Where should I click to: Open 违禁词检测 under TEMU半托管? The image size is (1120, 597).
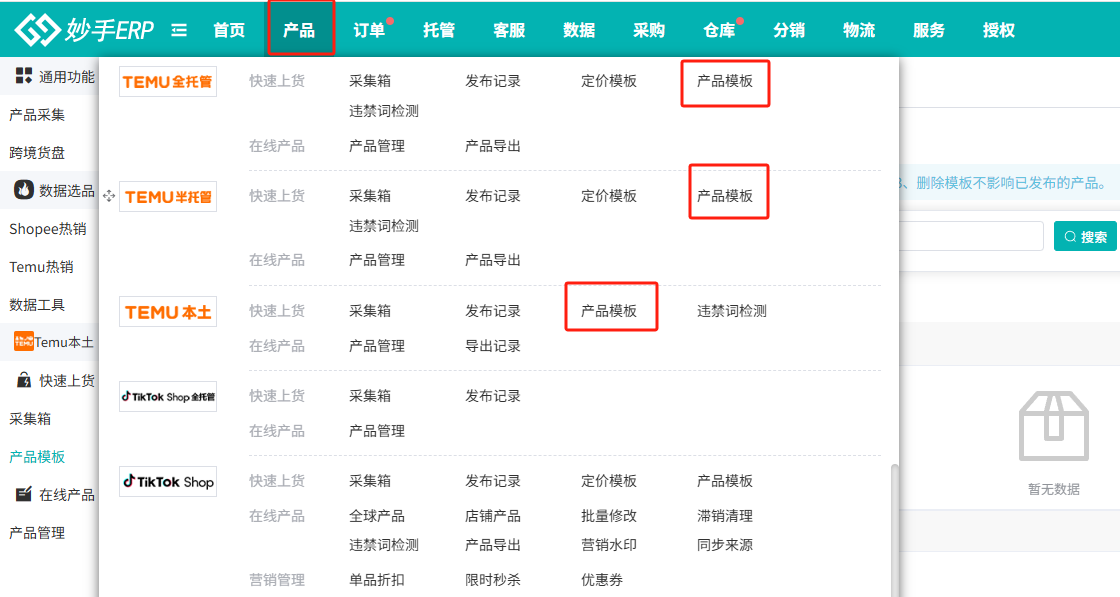click(384, 226)
